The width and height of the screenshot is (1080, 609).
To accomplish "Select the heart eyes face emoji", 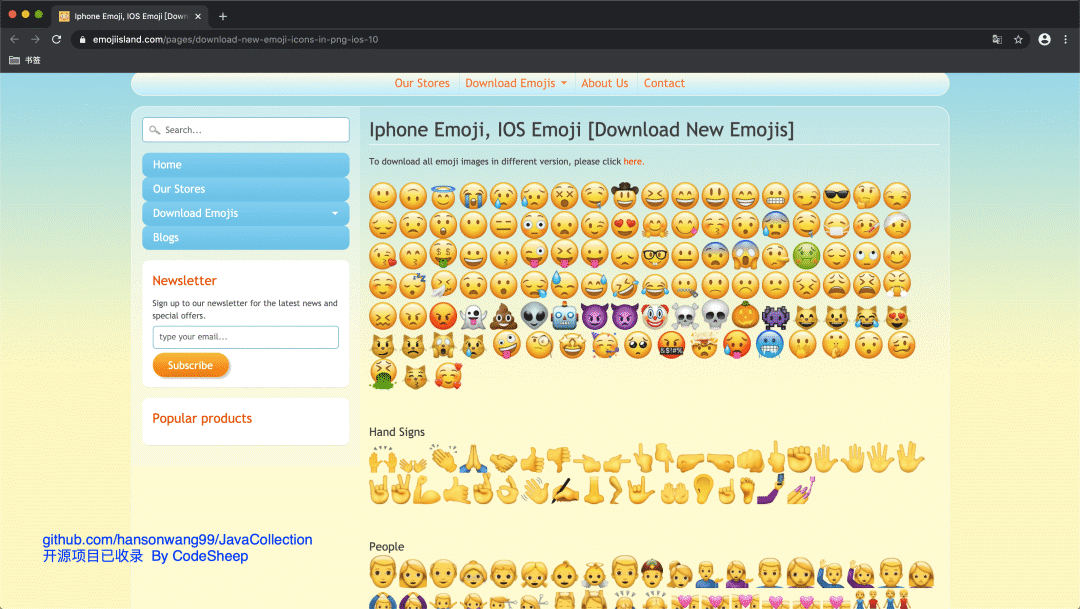I will pyautogui.click(x=624, y=225).
